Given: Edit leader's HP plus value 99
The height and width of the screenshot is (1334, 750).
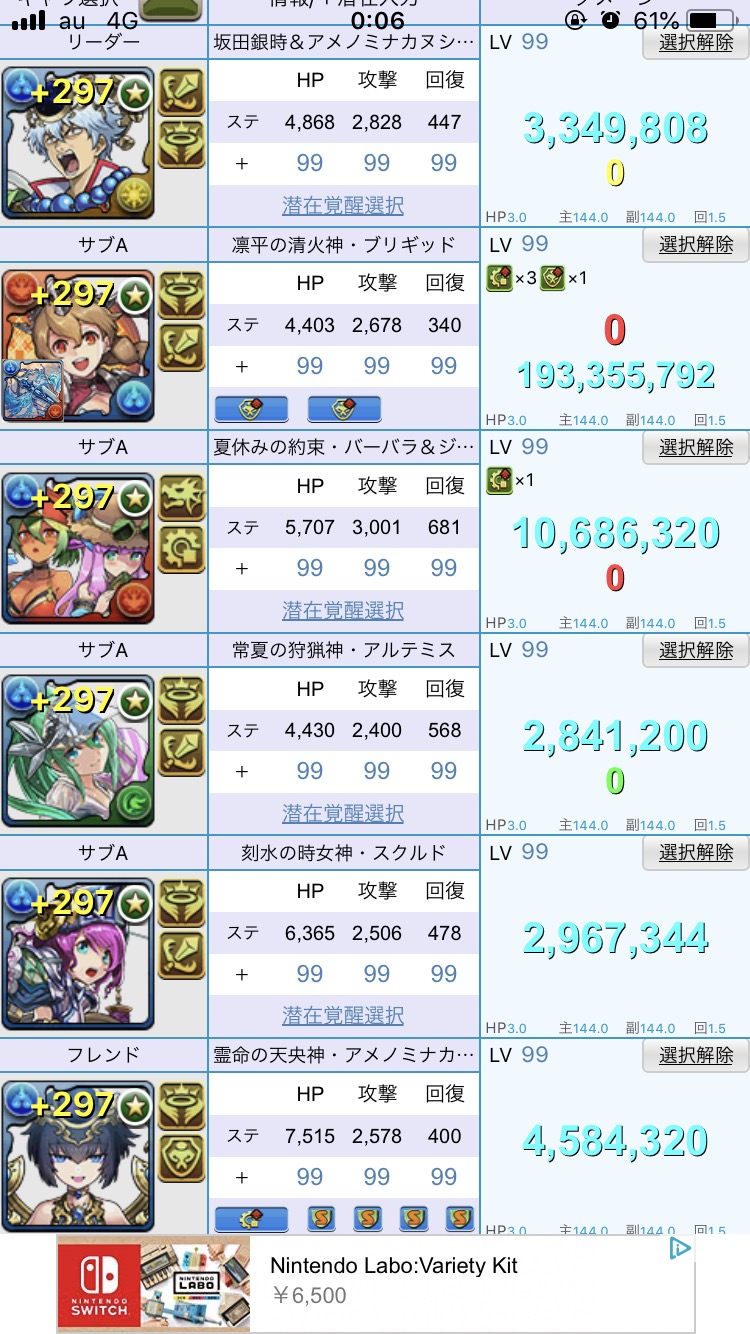Looking at the screenshot, I should [x=310, y=163].
